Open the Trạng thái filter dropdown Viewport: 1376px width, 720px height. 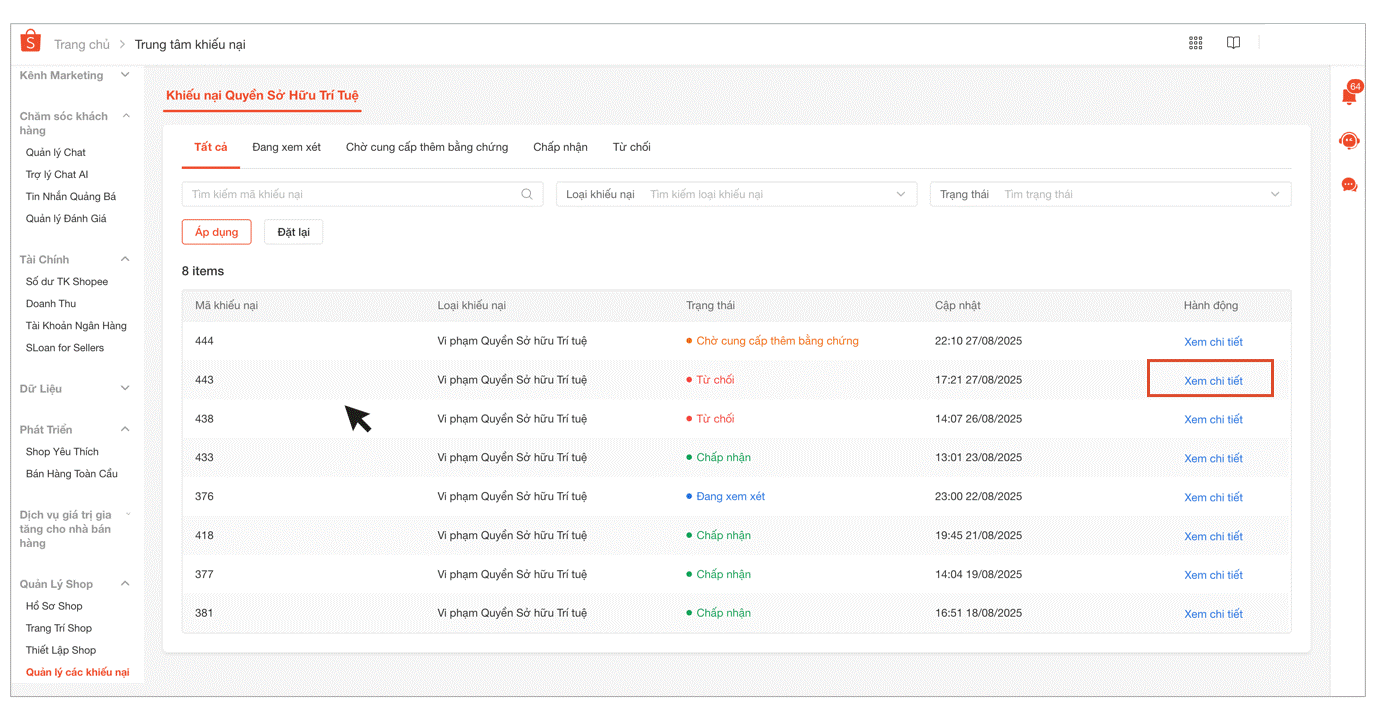click(x=1110, y=194)
